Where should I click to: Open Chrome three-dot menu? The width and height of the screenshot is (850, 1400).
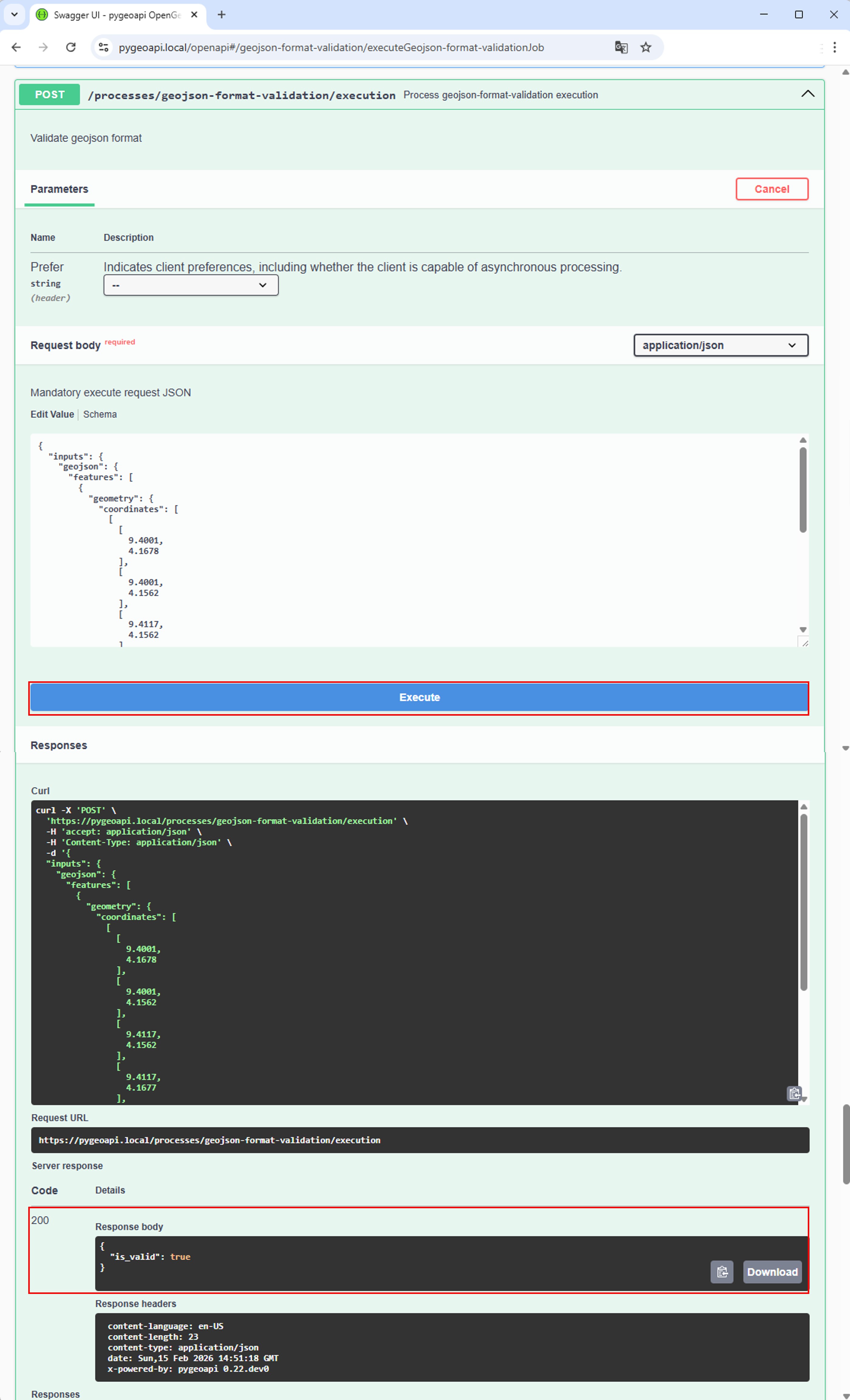pyautogui.click(x=834, y=48)
